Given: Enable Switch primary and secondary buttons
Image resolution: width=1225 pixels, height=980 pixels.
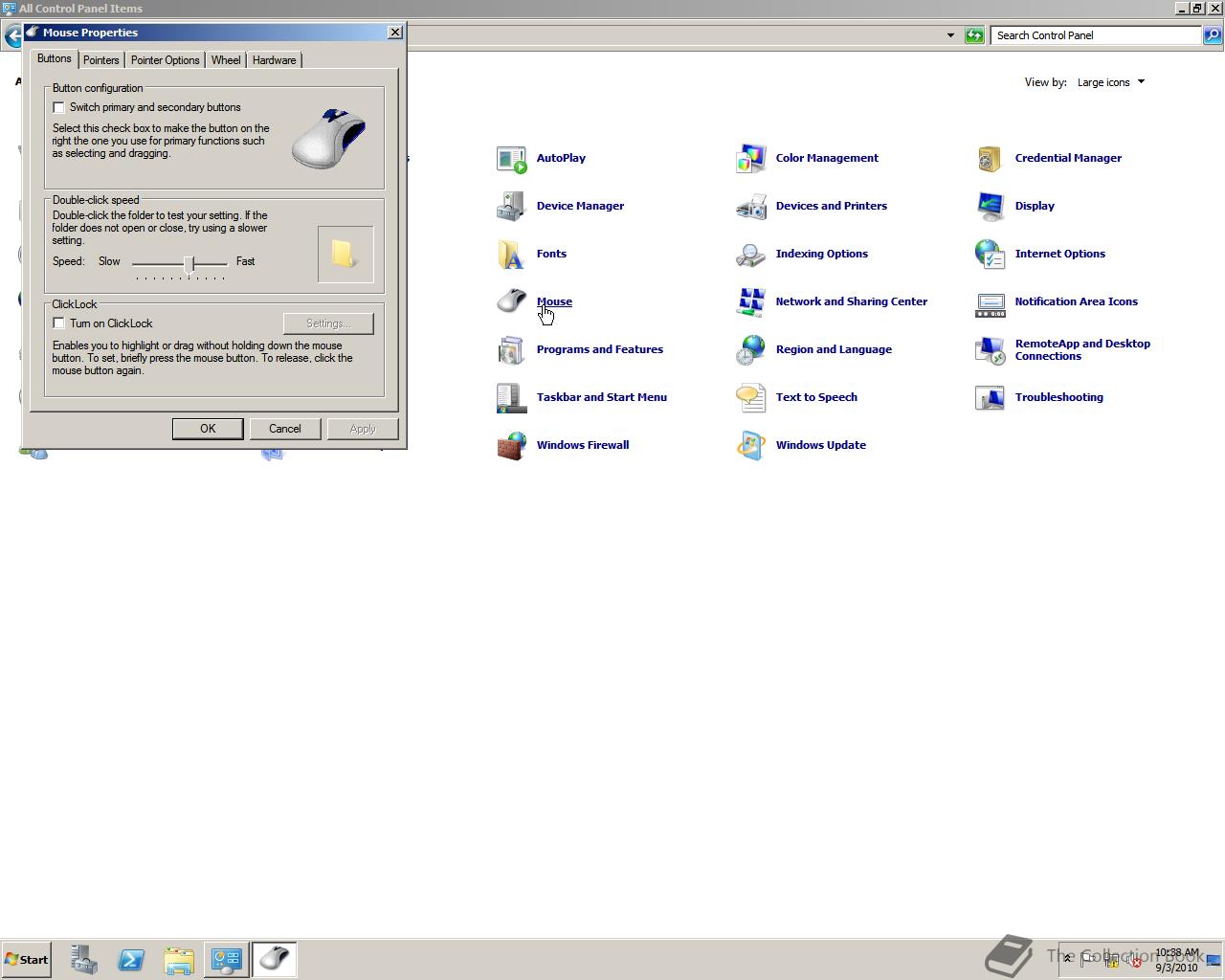Looking at the screenshot, I should click(59, 108).
